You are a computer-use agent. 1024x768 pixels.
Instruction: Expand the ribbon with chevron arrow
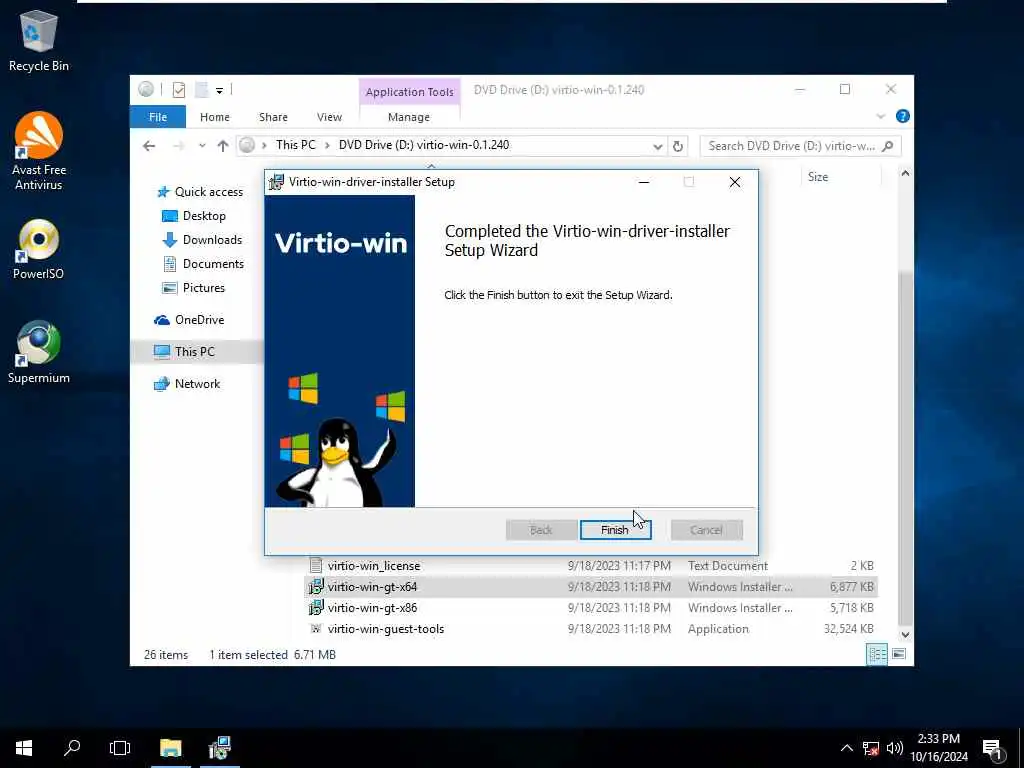[x=880, y=116]
